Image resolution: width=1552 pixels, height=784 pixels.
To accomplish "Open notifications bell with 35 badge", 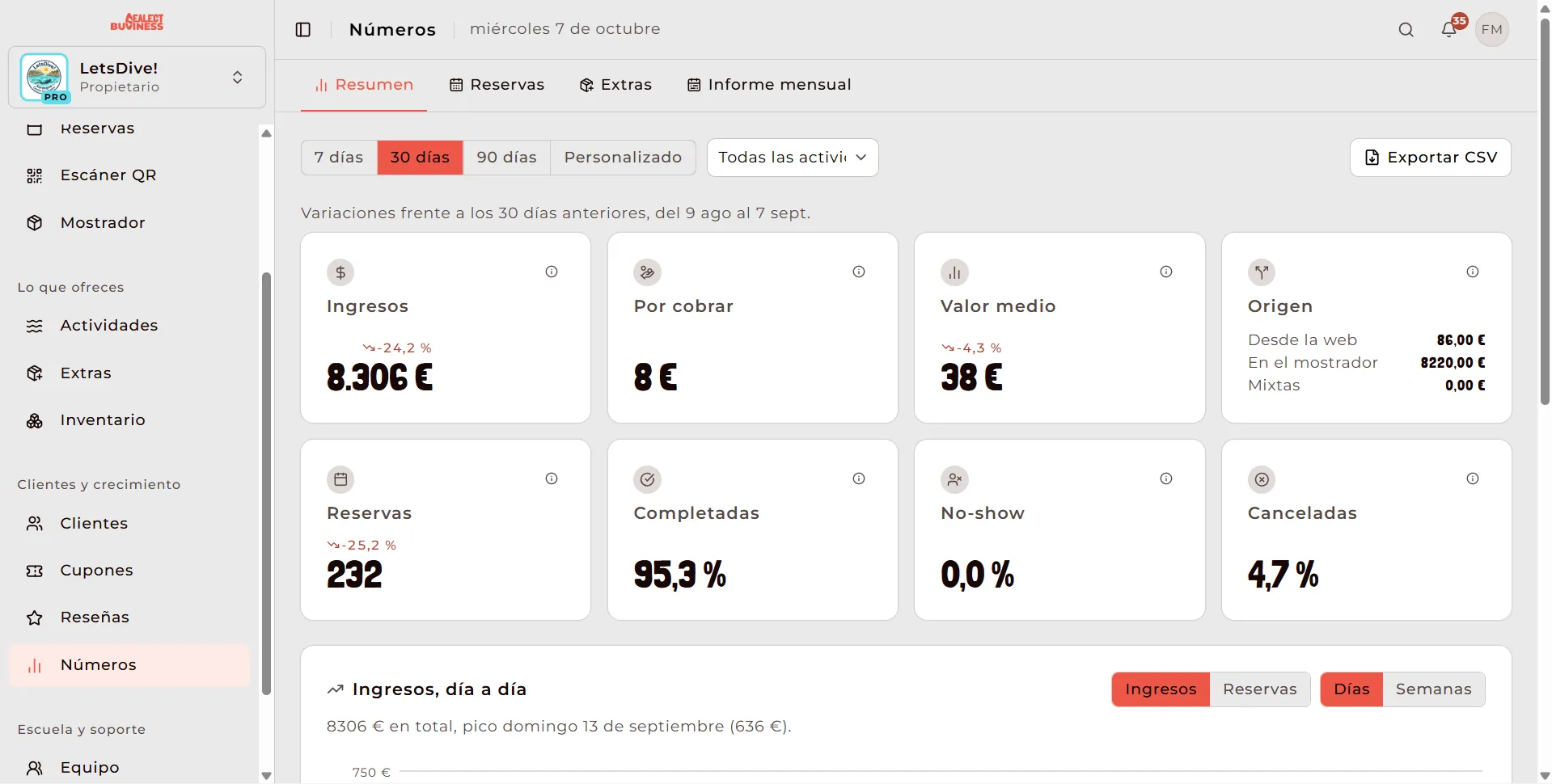I will [1449, 30].
